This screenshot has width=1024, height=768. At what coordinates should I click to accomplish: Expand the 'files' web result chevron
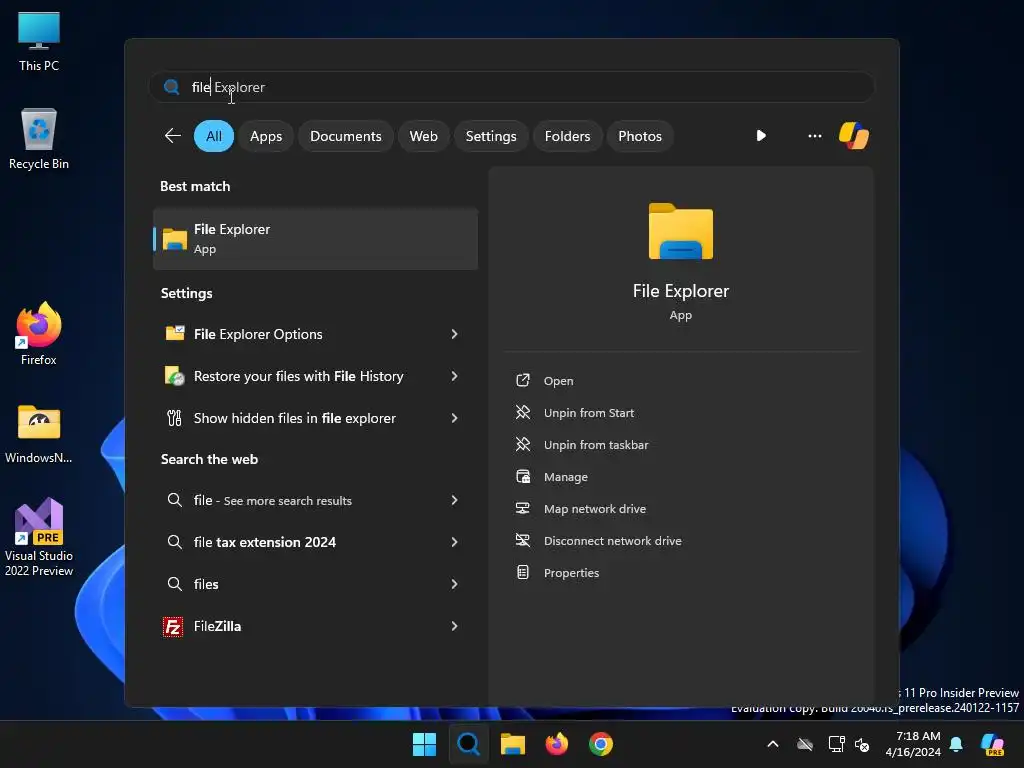click(x=455, y=584)
